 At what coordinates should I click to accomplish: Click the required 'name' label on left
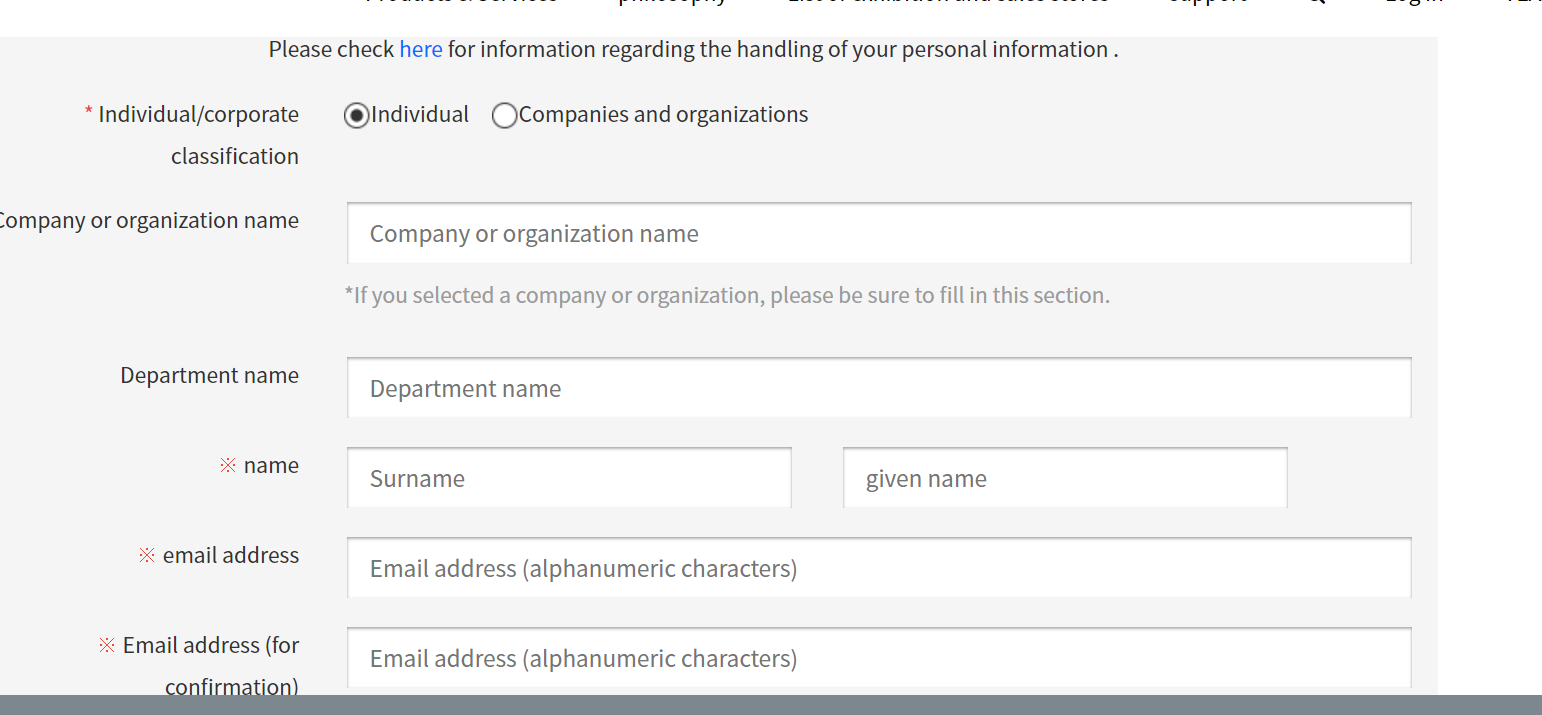pos(270,466)
